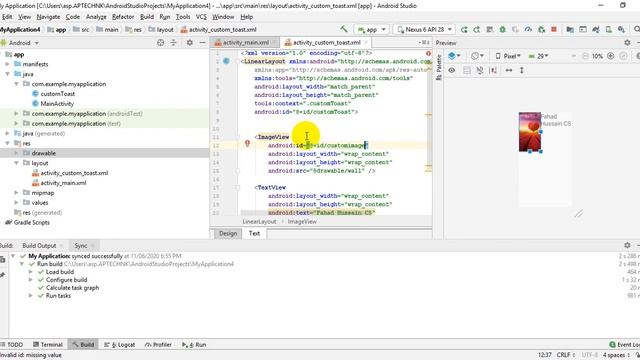Viewport: 640px width, 360px height.
Task: Click the apply changes restart icon
Action: point(476,29)
